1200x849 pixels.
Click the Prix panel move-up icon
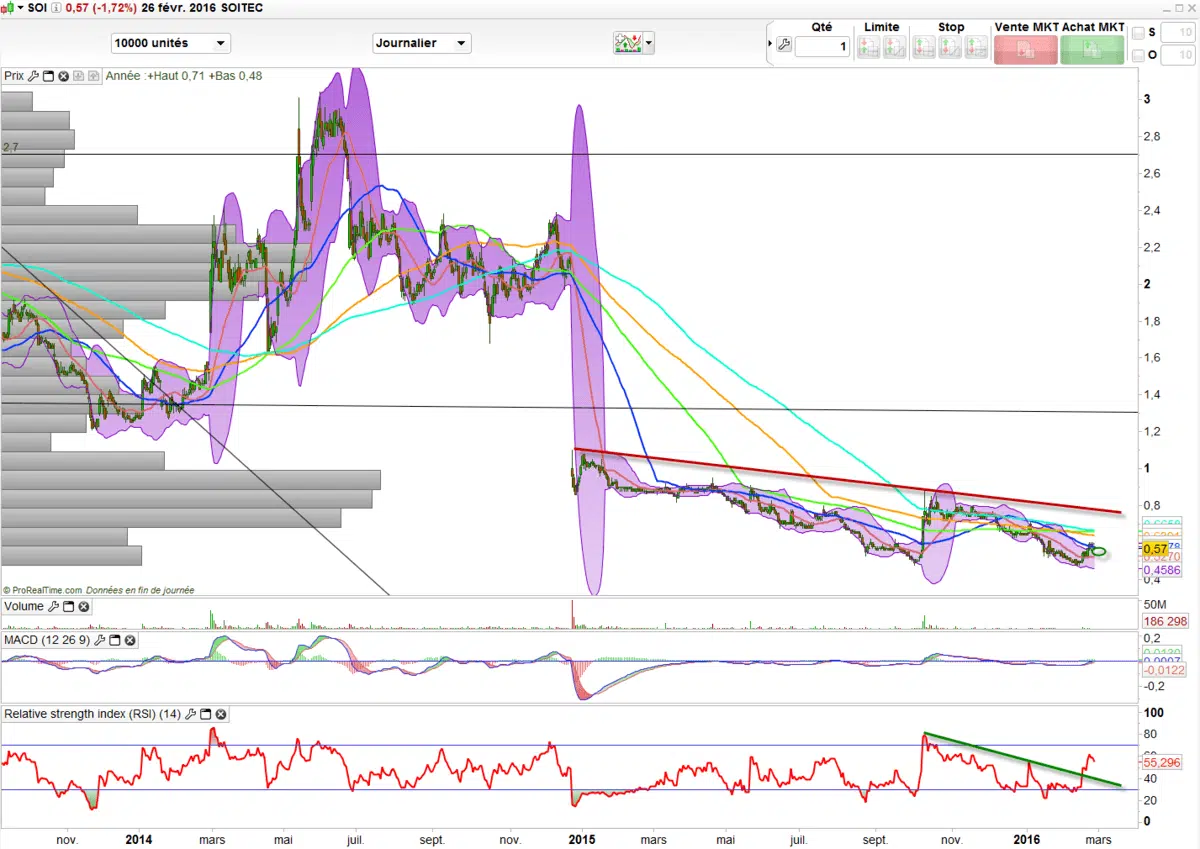(x=93, y=76)
